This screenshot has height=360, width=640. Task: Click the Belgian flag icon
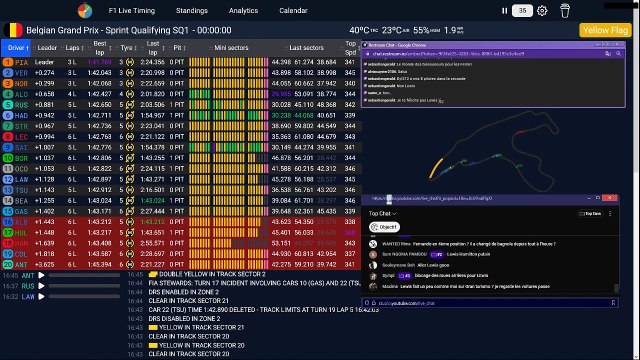click(x=13, y=30)
